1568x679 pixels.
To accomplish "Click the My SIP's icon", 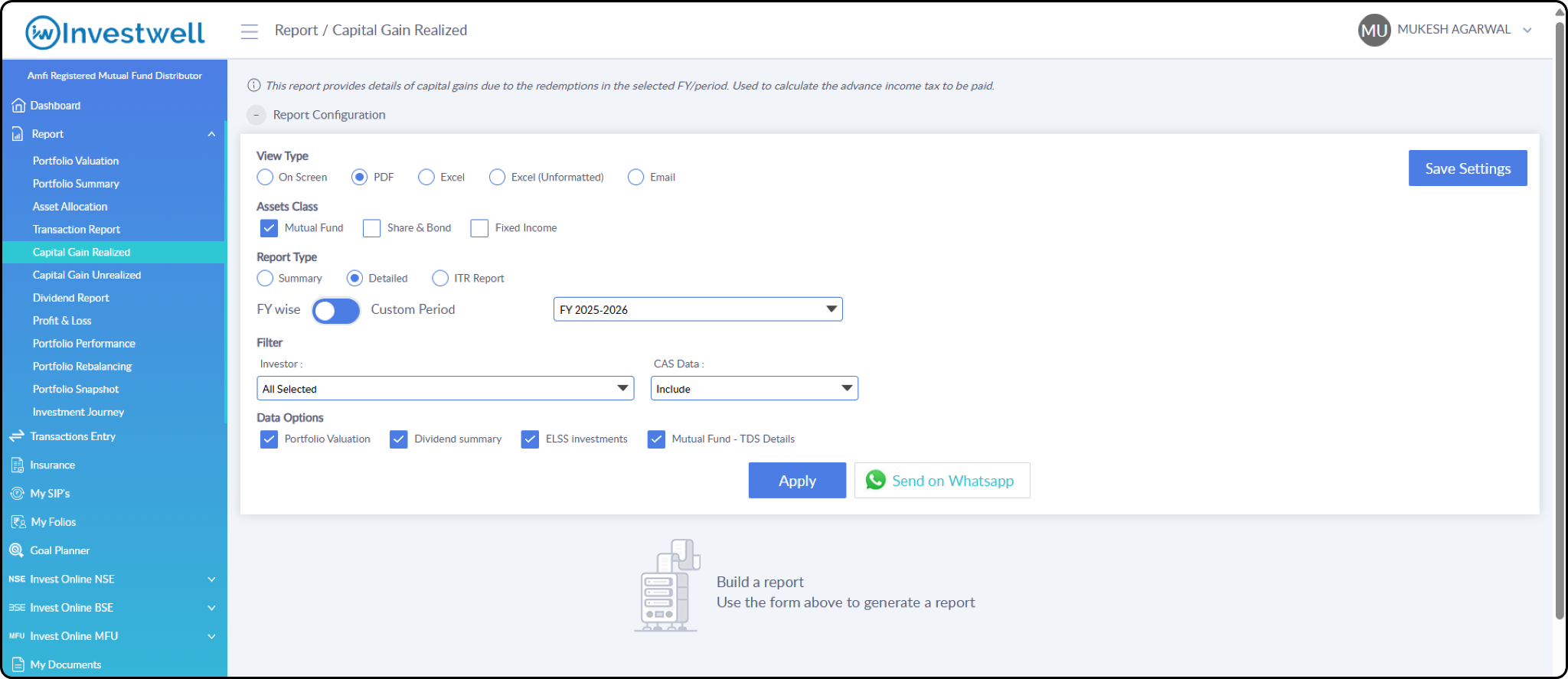I will click(17, 494).
